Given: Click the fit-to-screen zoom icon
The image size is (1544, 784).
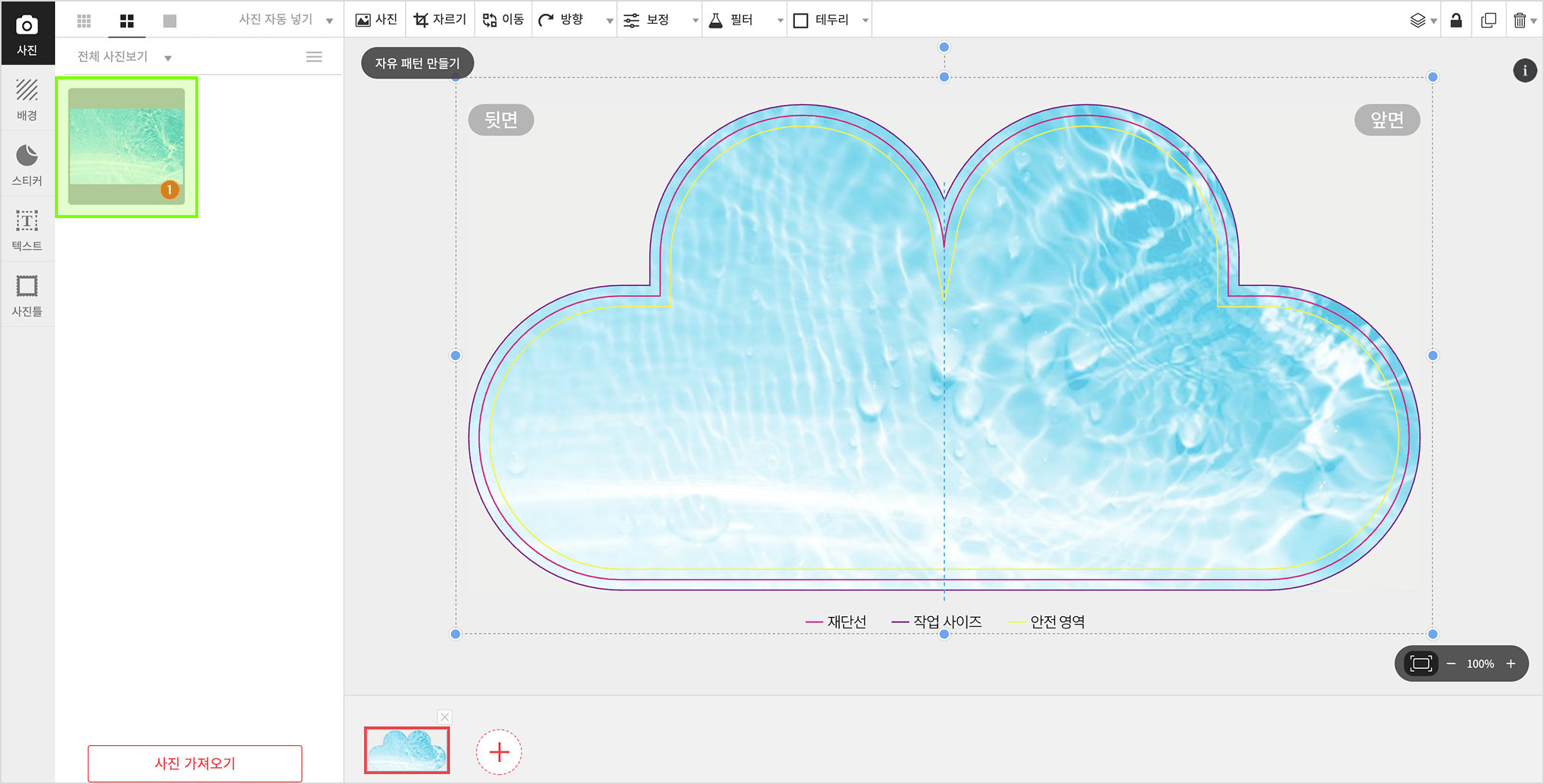Looking at the screenshot, I should click(x=1420, y=664).
